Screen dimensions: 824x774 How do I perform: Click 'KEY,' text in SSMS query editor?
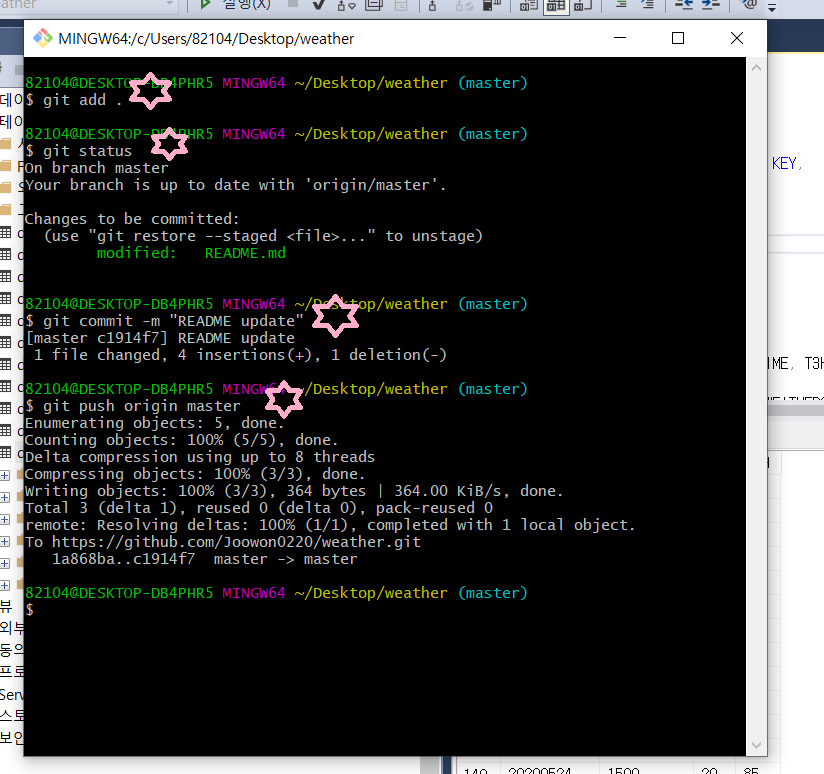tap(787, 164)
